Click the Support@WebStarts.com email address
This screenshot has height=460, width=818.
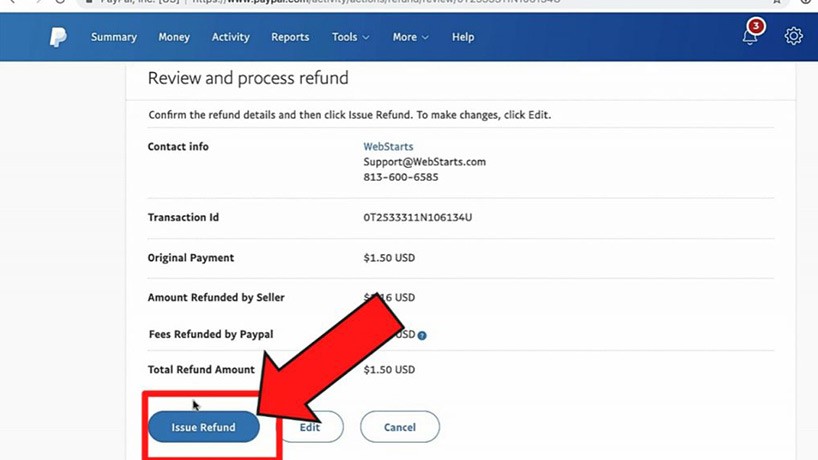[424, 162]
